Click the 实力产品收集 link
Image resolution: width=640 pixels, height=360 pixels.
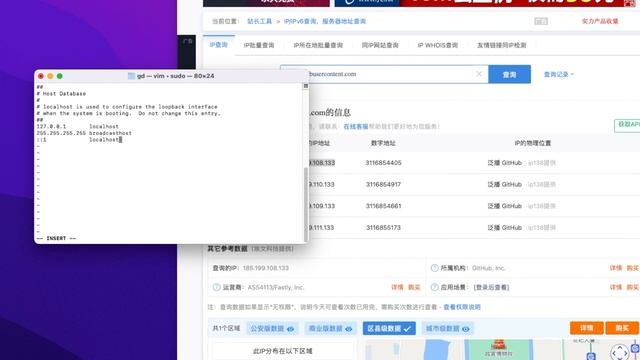point(600,21)
